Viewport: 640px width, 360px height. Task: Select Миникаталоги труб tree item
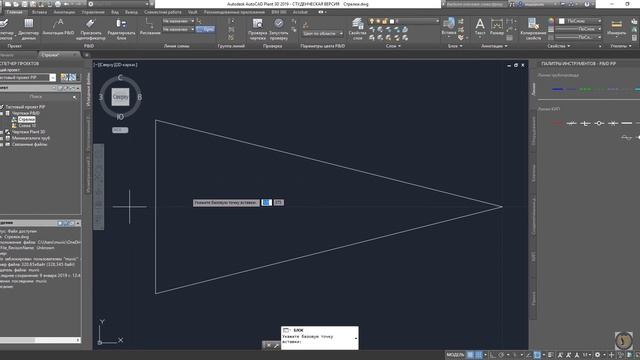(31, 138)
